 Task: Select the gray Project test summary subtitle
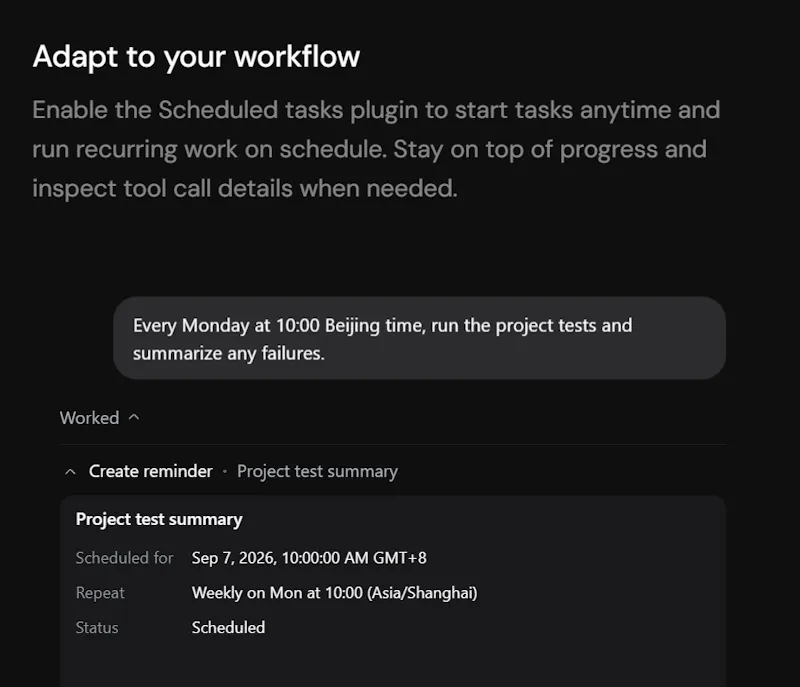coord(317,472)
